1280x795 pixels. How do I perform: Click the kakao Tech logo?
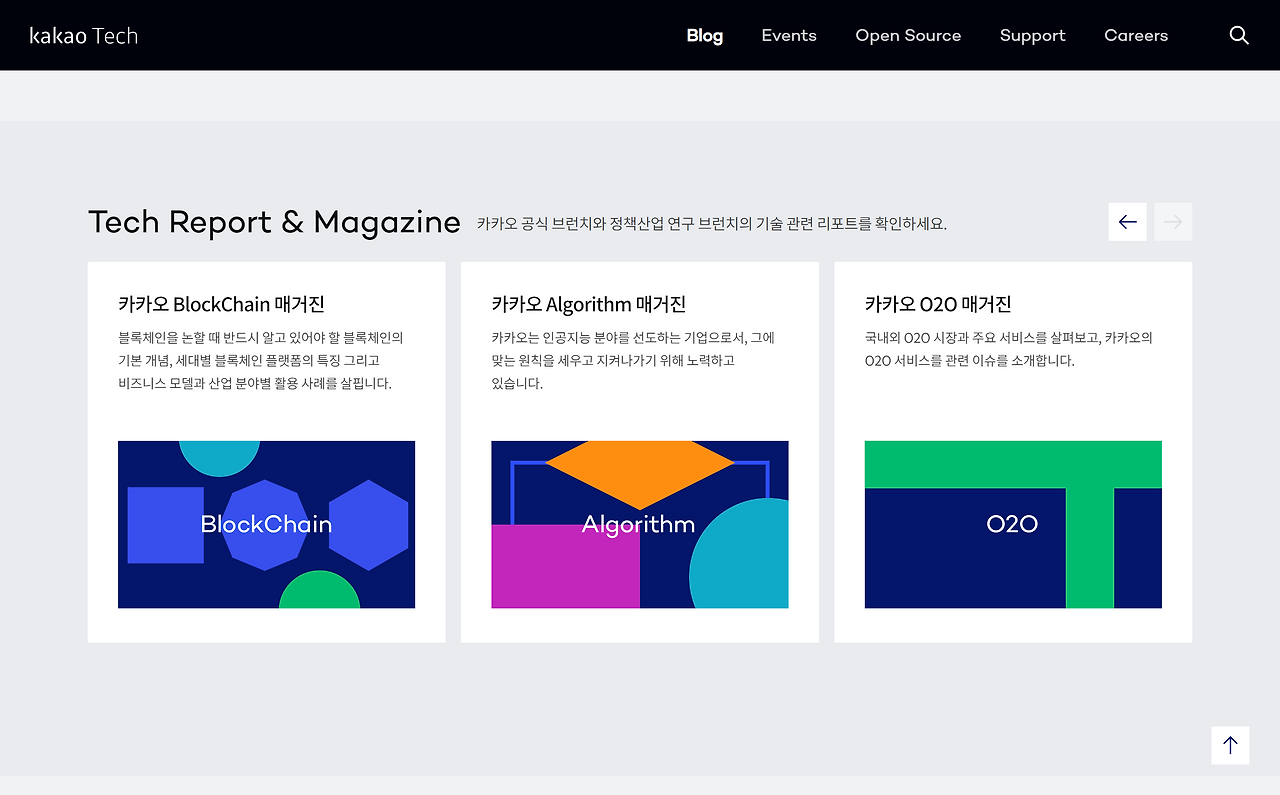pos(84,35)
